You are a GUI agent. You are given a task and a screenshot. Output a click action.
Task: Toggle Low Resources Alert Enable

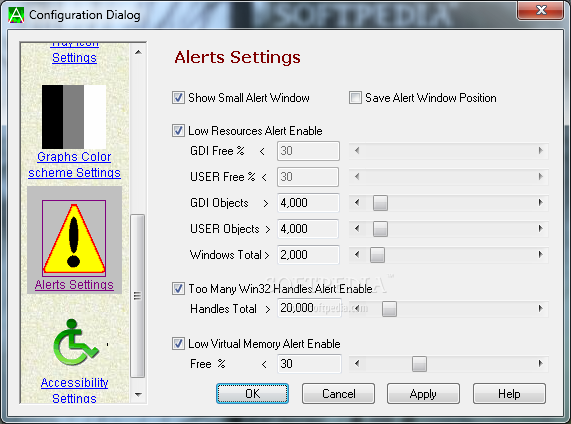click(178, 130)
